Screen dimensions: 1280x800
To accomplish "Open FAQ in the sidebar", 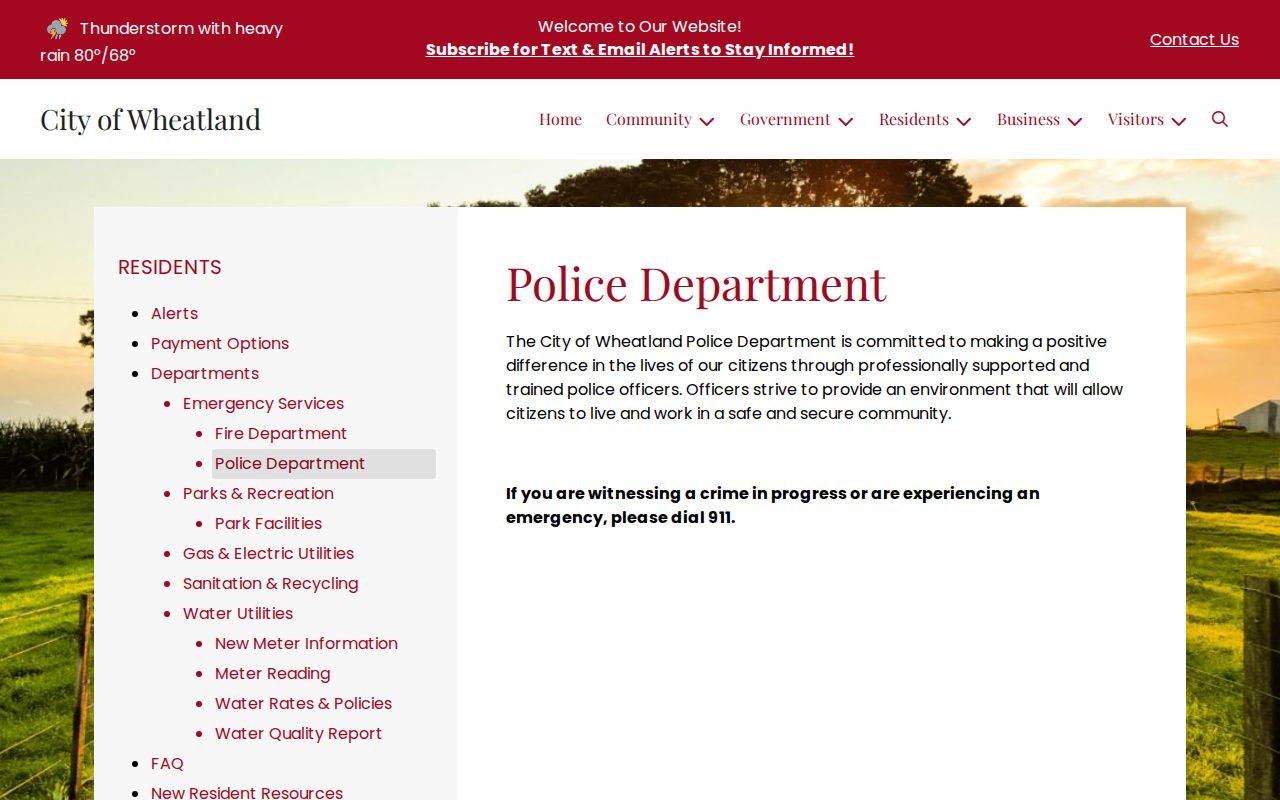I will 167,763.
